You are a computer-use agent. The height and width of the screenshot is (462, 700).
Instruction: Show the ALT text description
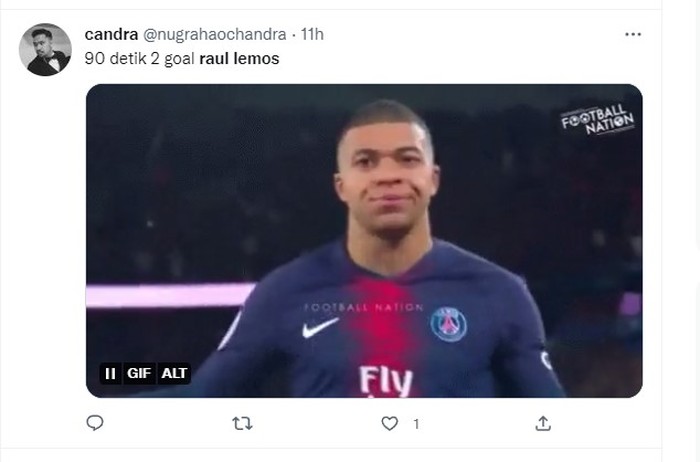click(174, 374)
